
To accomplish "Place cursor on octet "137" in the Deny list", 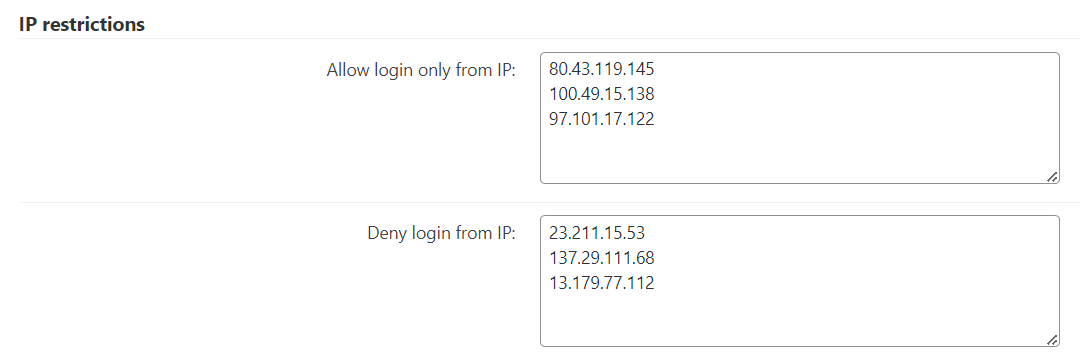I will coord(561,257).
